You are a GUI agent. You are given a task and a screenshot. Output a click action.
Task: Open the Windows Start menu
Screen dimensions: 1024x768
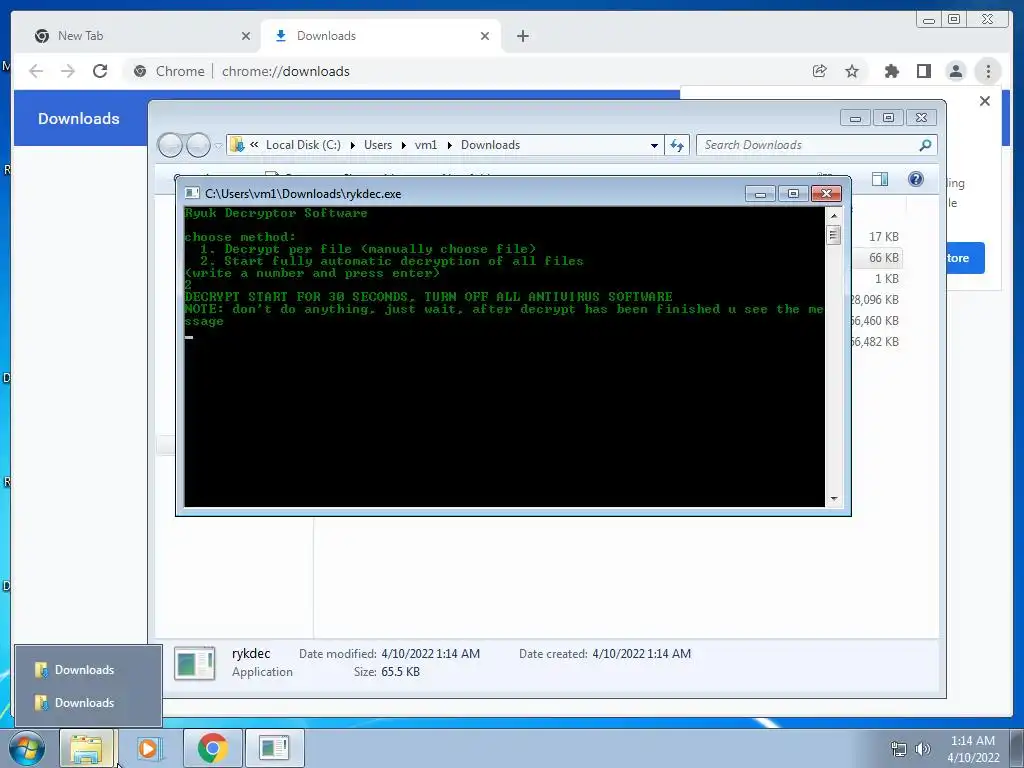(26, 748)
